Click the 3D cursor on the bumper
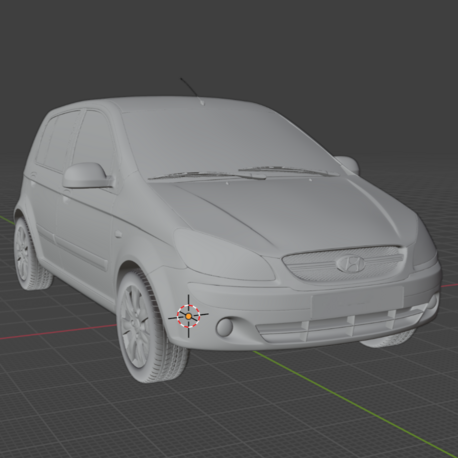Viewport: 458px width, 458px height. pyautogui.click(x=189, y=316)
